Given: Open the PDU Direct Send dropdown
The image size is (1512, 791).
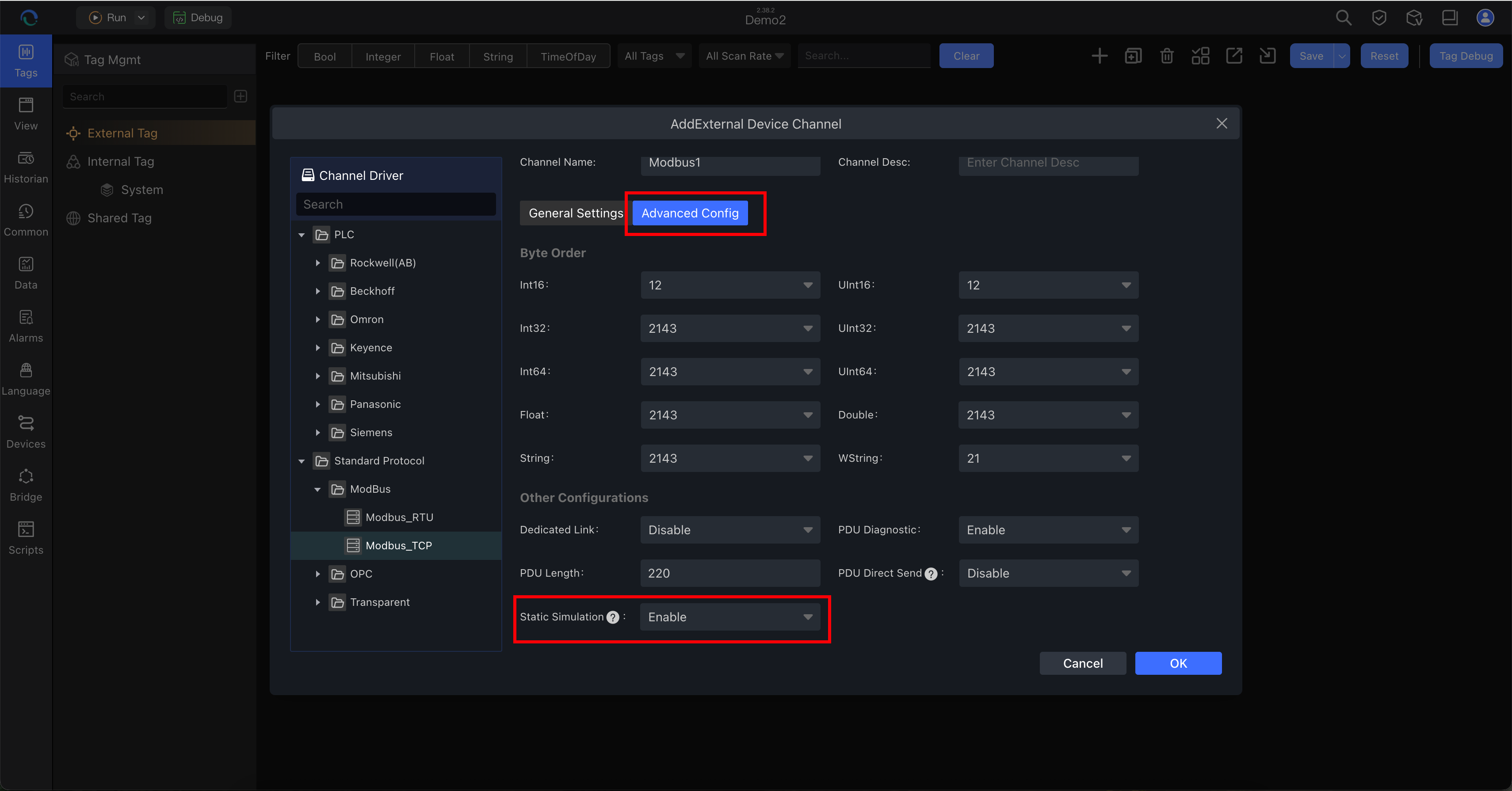Looking at the screenshot, I should [x=1048, y=573].
